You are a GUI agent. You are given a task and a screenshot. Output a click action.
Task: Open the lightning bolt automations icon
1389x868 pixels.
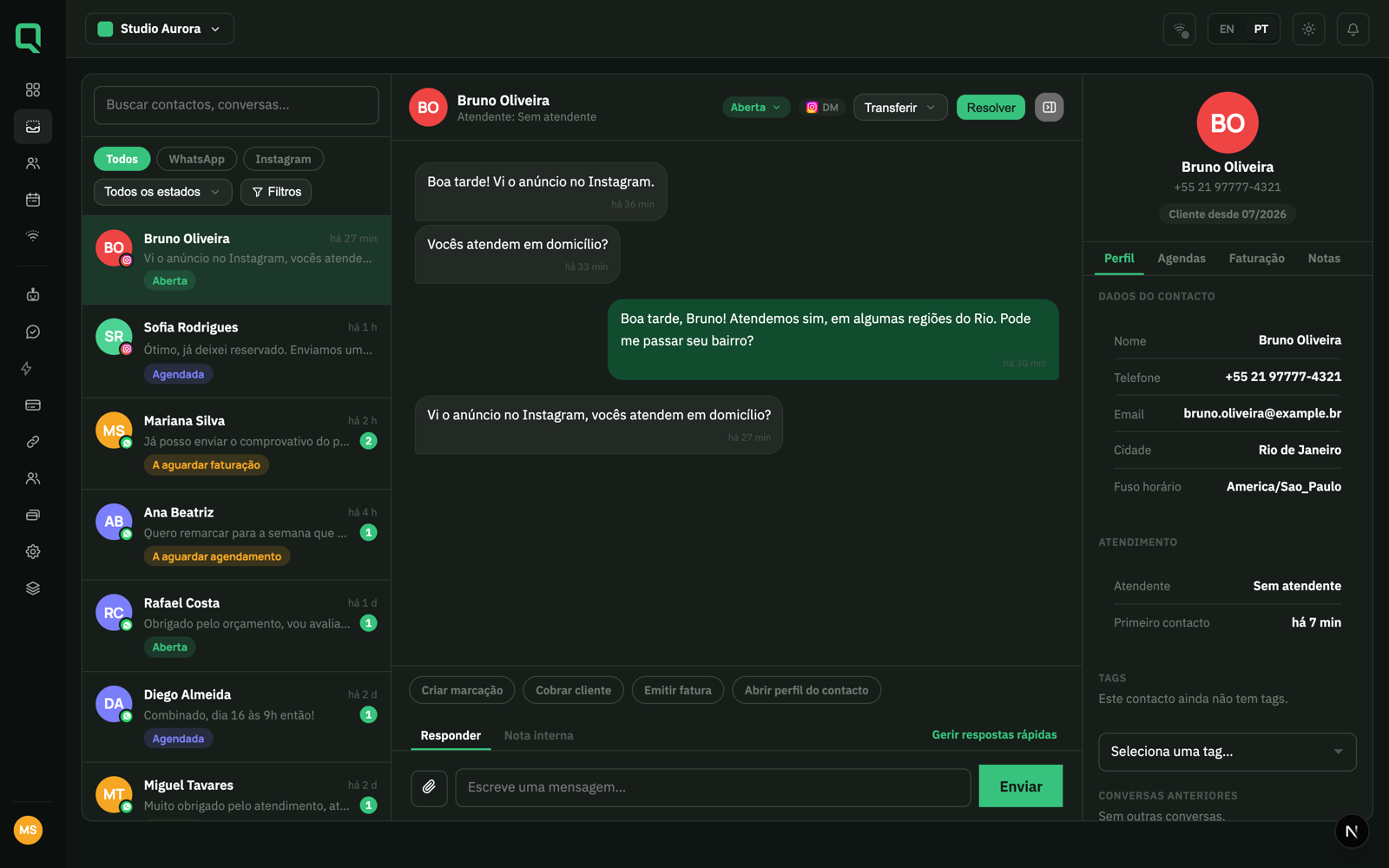click(27, 369)
